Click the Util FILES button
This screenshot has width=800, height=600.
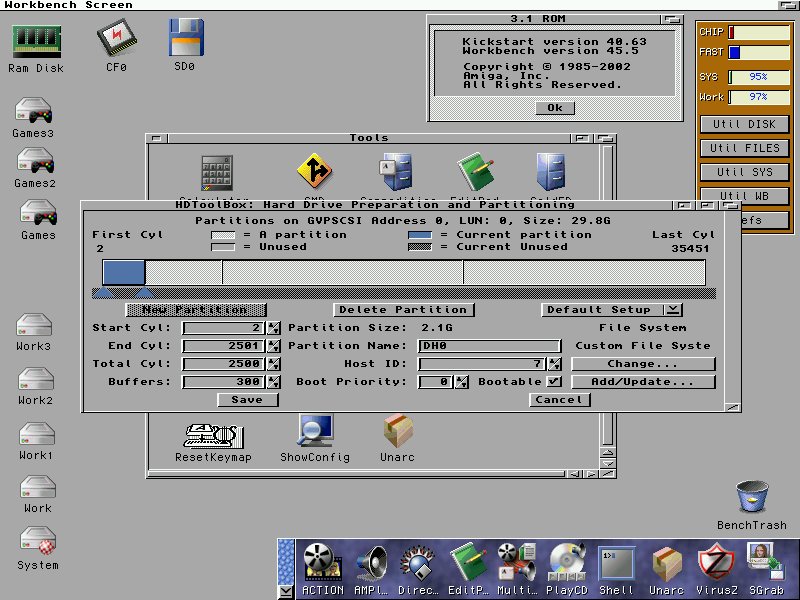pyautogui.click(x=744, y=148)
